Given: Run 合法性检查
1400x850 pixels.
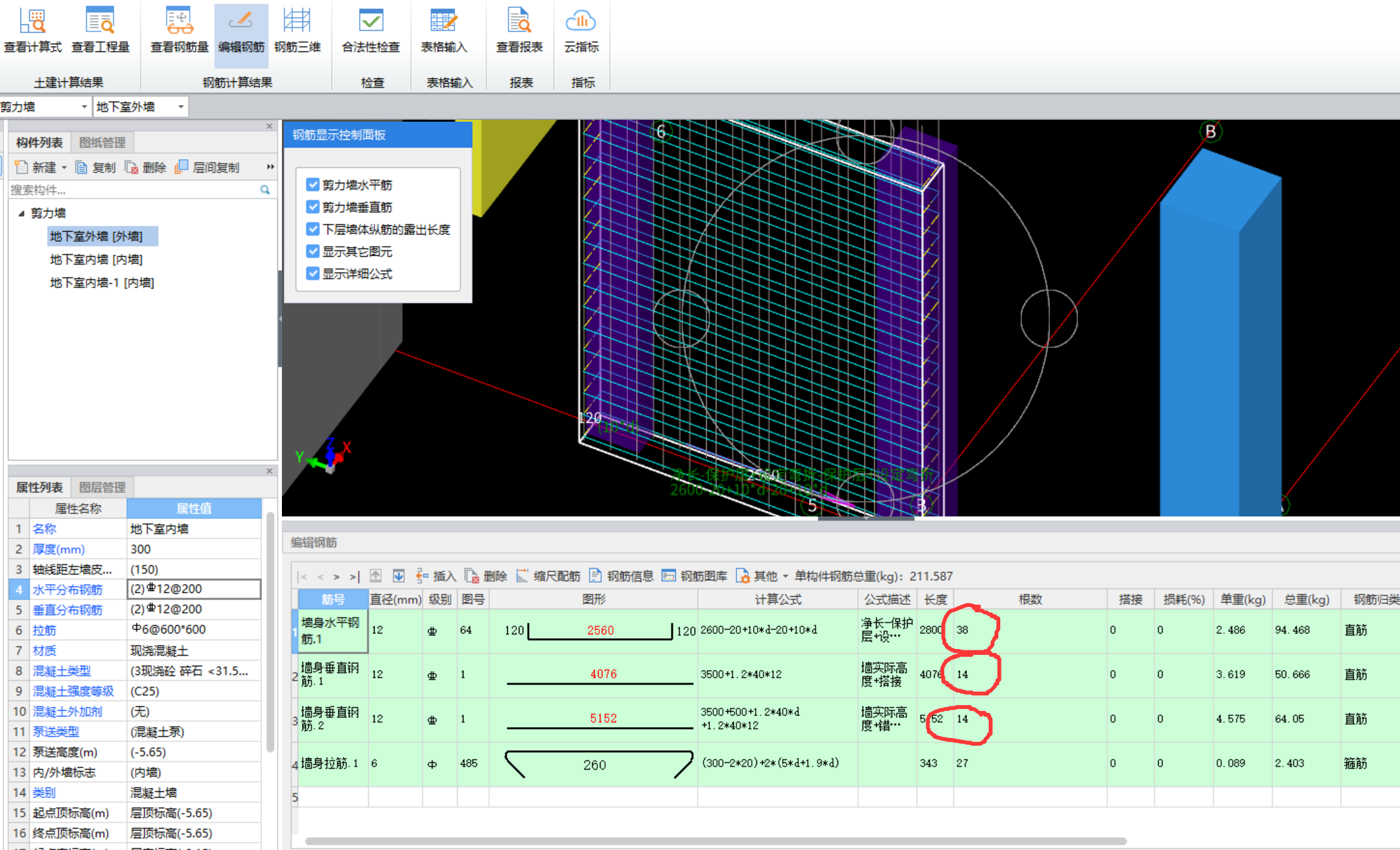Looking at the screenshot, I should tap(371, 30).
